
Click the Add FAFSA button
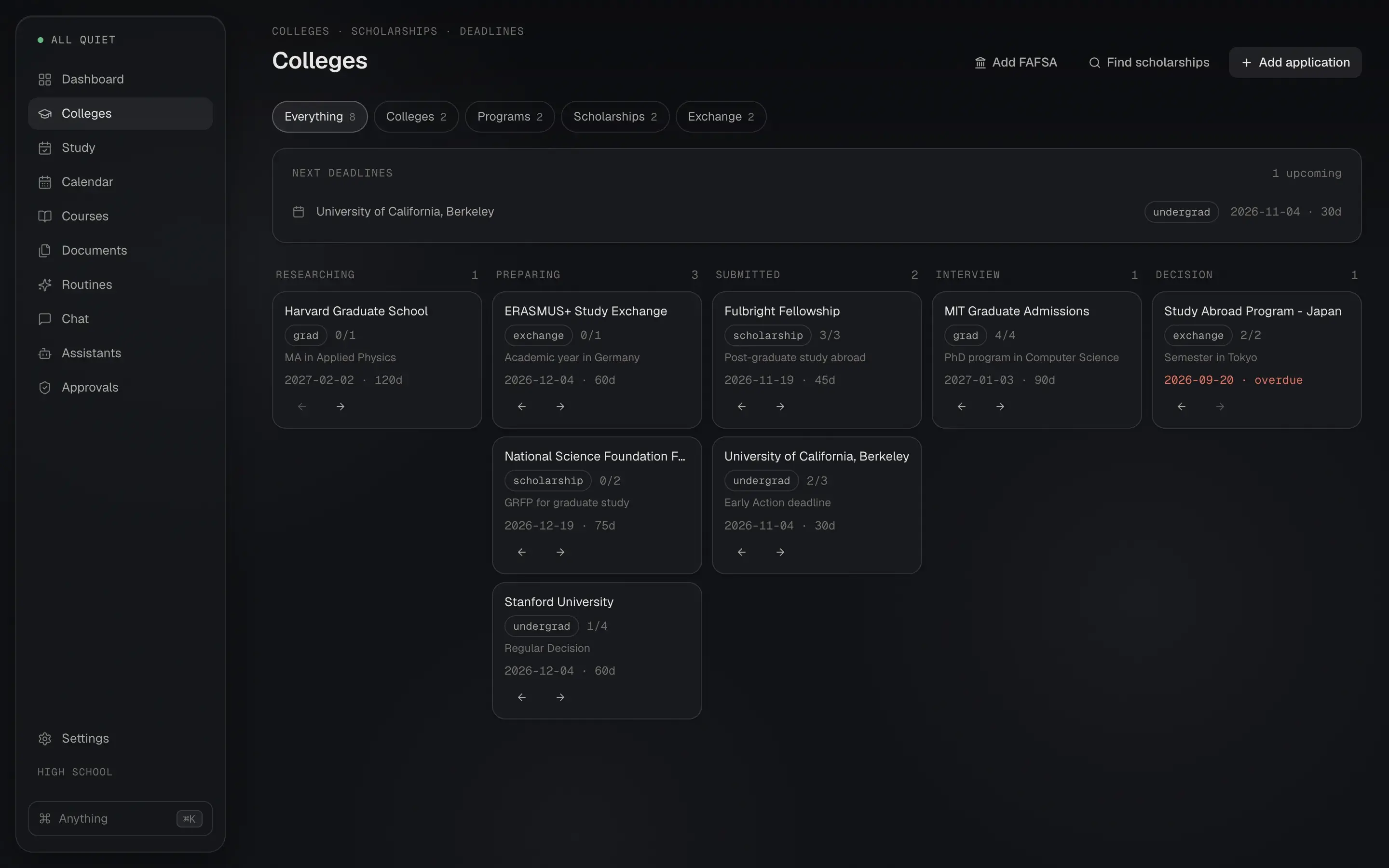pyautogui.click(x=1016, y=62)
